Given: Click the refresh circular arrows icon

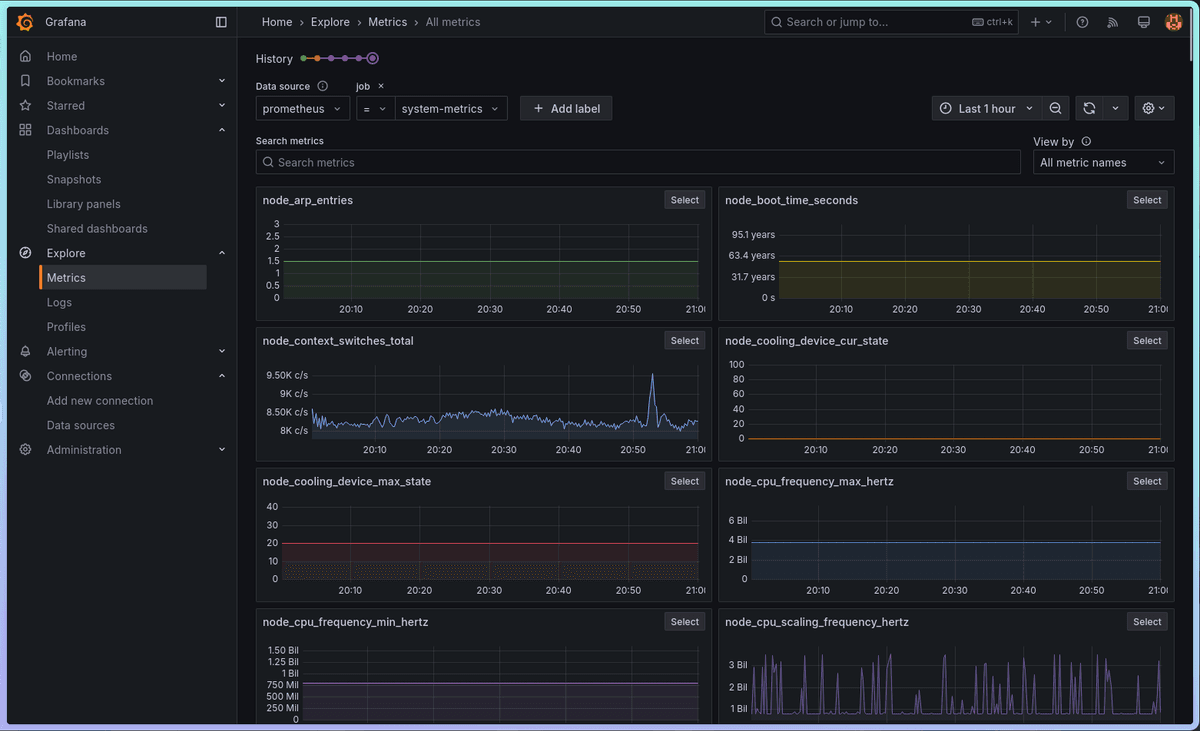Looking at the screenshot, I should [x=1089, y=108].
